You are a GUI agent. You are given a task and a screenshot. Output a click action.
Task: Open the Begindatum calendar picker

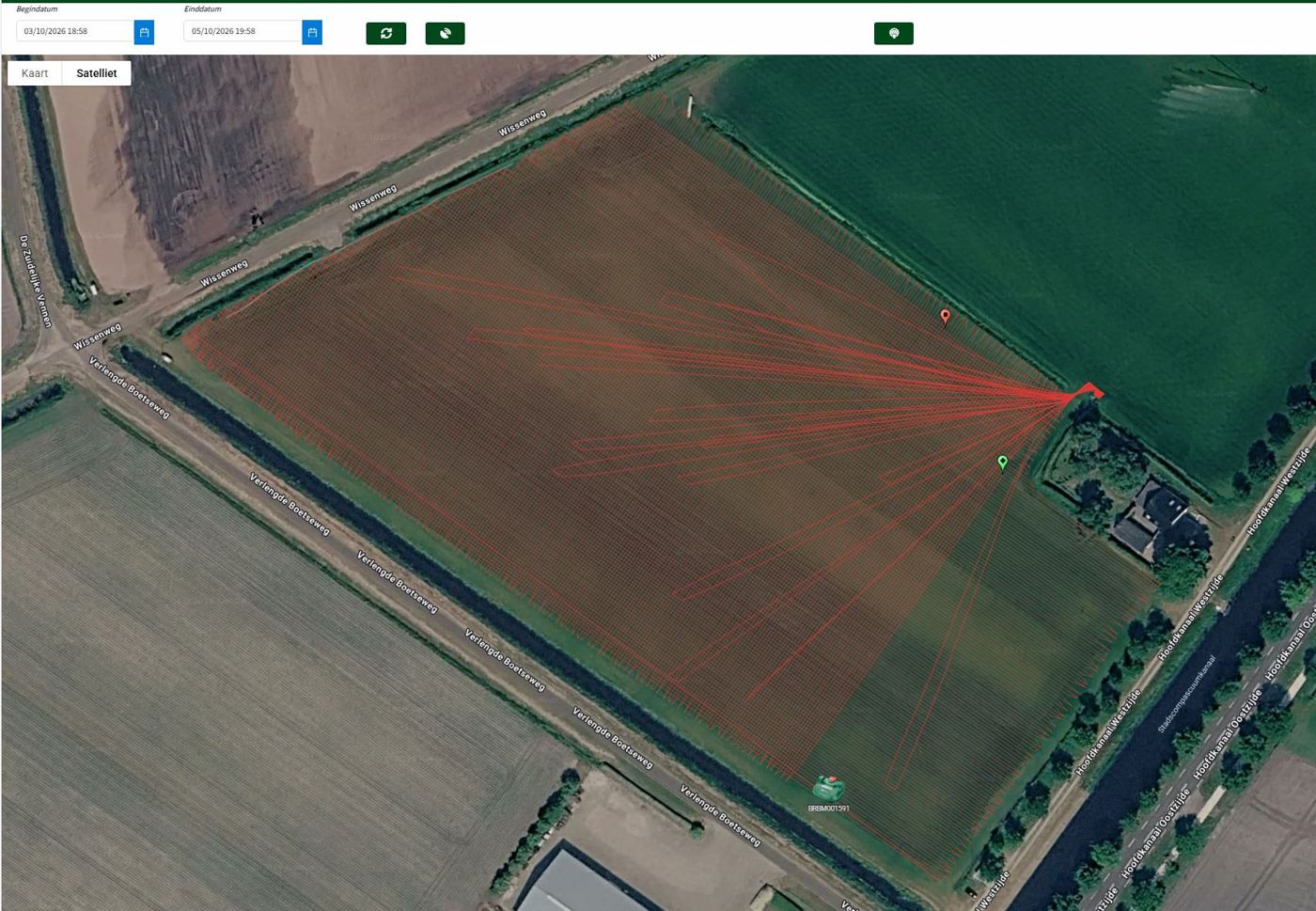pos(144,32)
